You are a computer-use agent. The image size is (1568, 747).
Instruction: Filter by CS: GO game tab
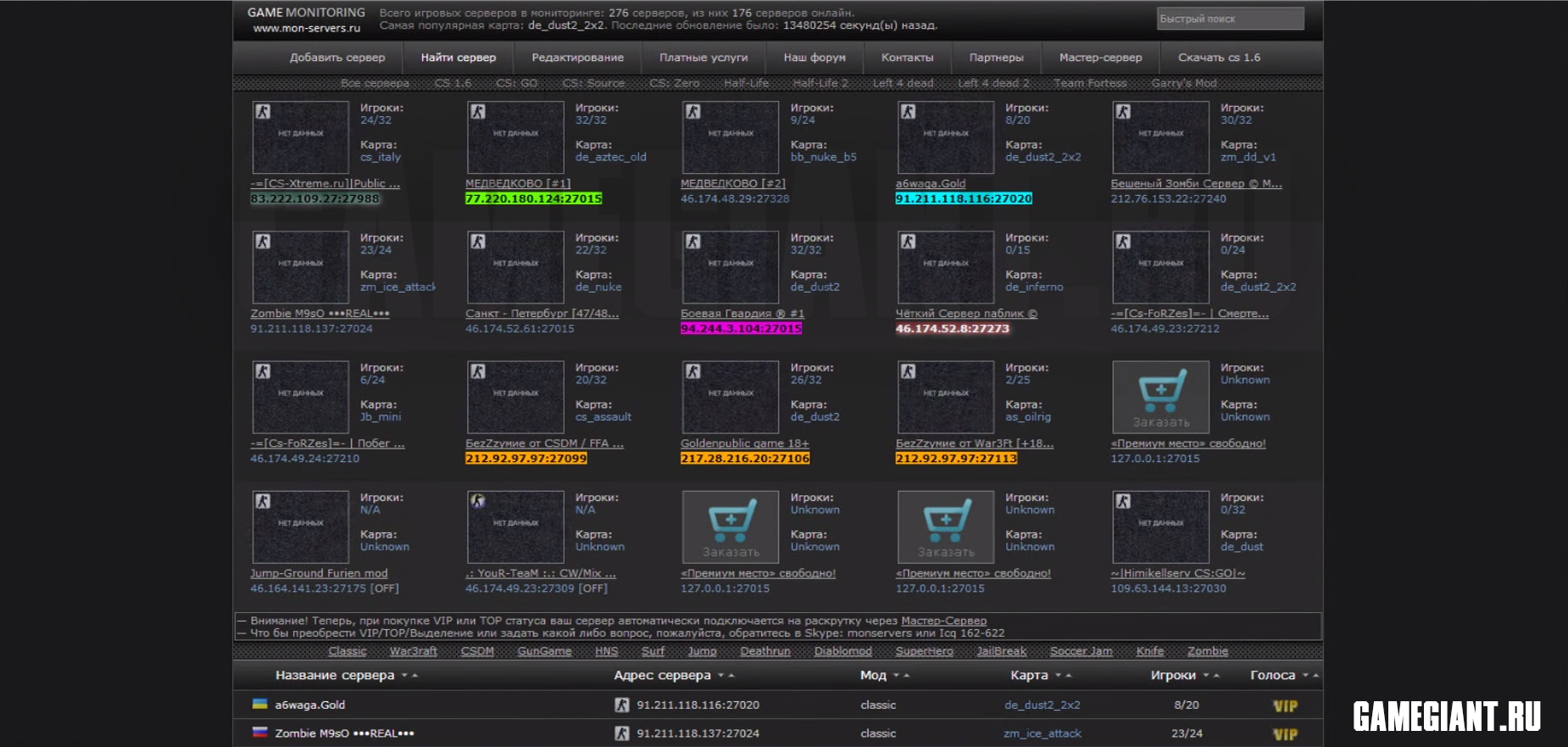click(x=517, y=83)
